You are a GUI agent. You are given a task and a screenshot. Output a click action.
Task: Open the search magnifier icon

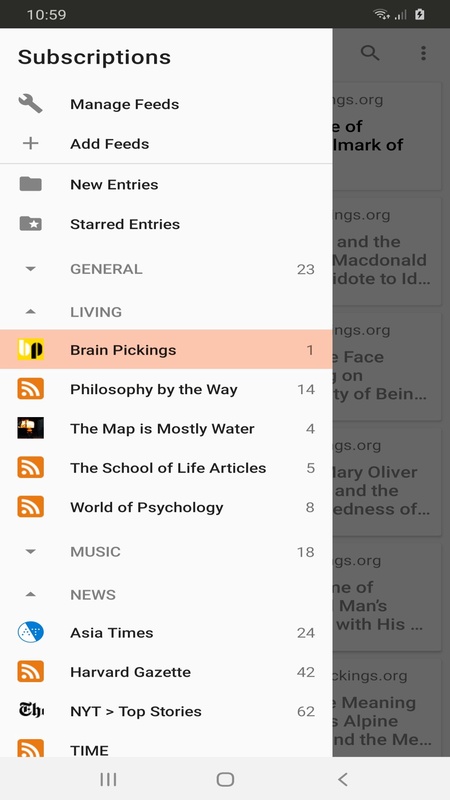click(370, 53)
